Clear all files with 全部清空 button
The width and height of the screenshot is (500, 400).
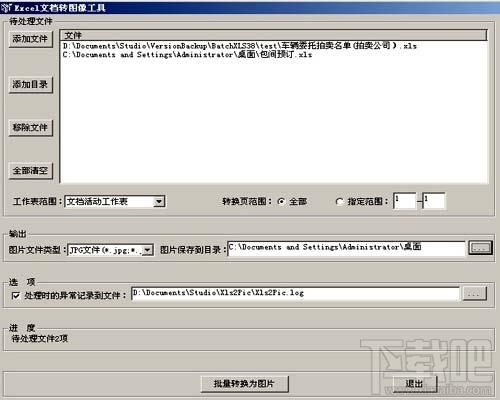31,171
